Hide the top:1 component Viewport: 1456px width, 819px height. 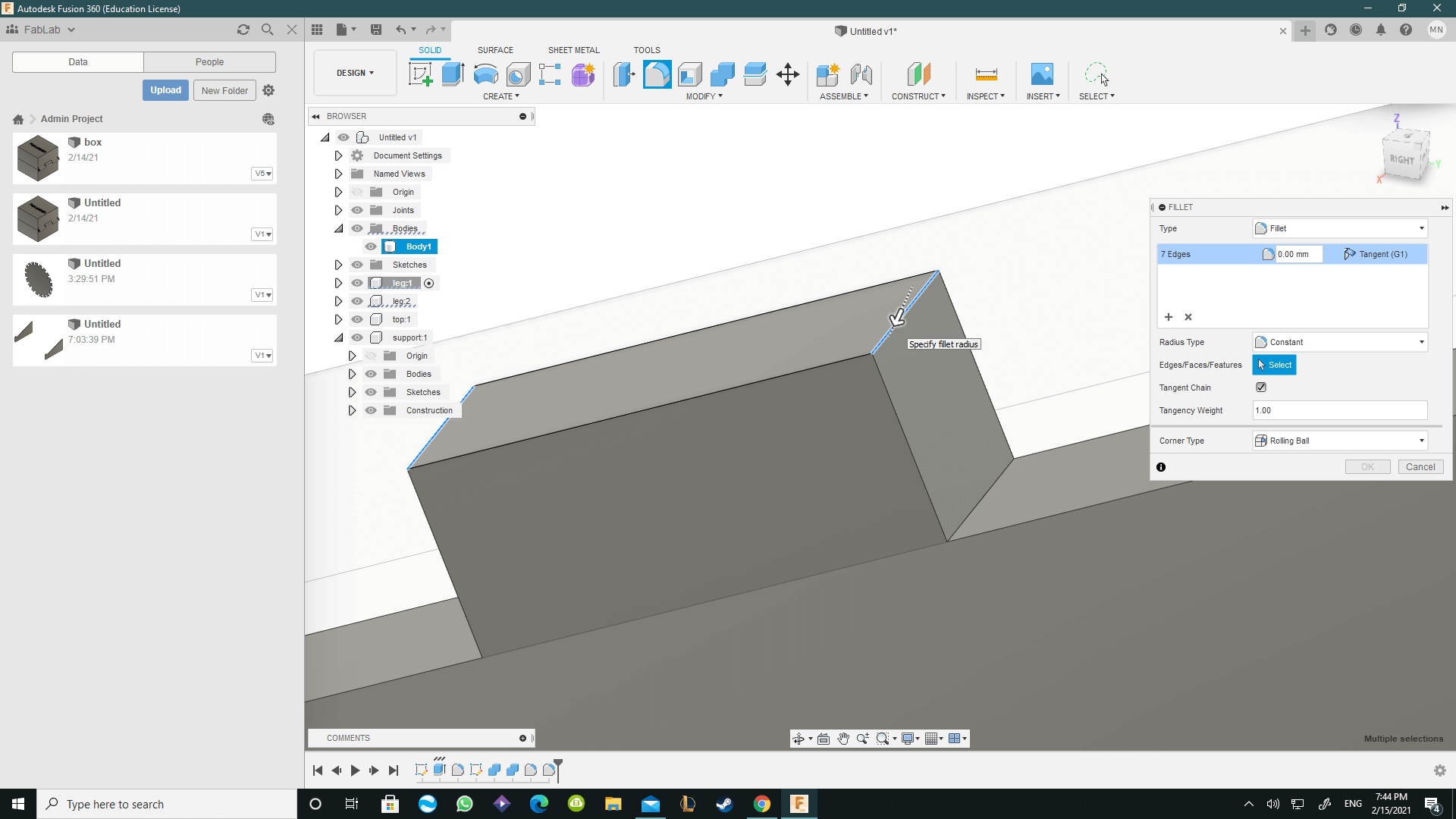pos(357,319)
